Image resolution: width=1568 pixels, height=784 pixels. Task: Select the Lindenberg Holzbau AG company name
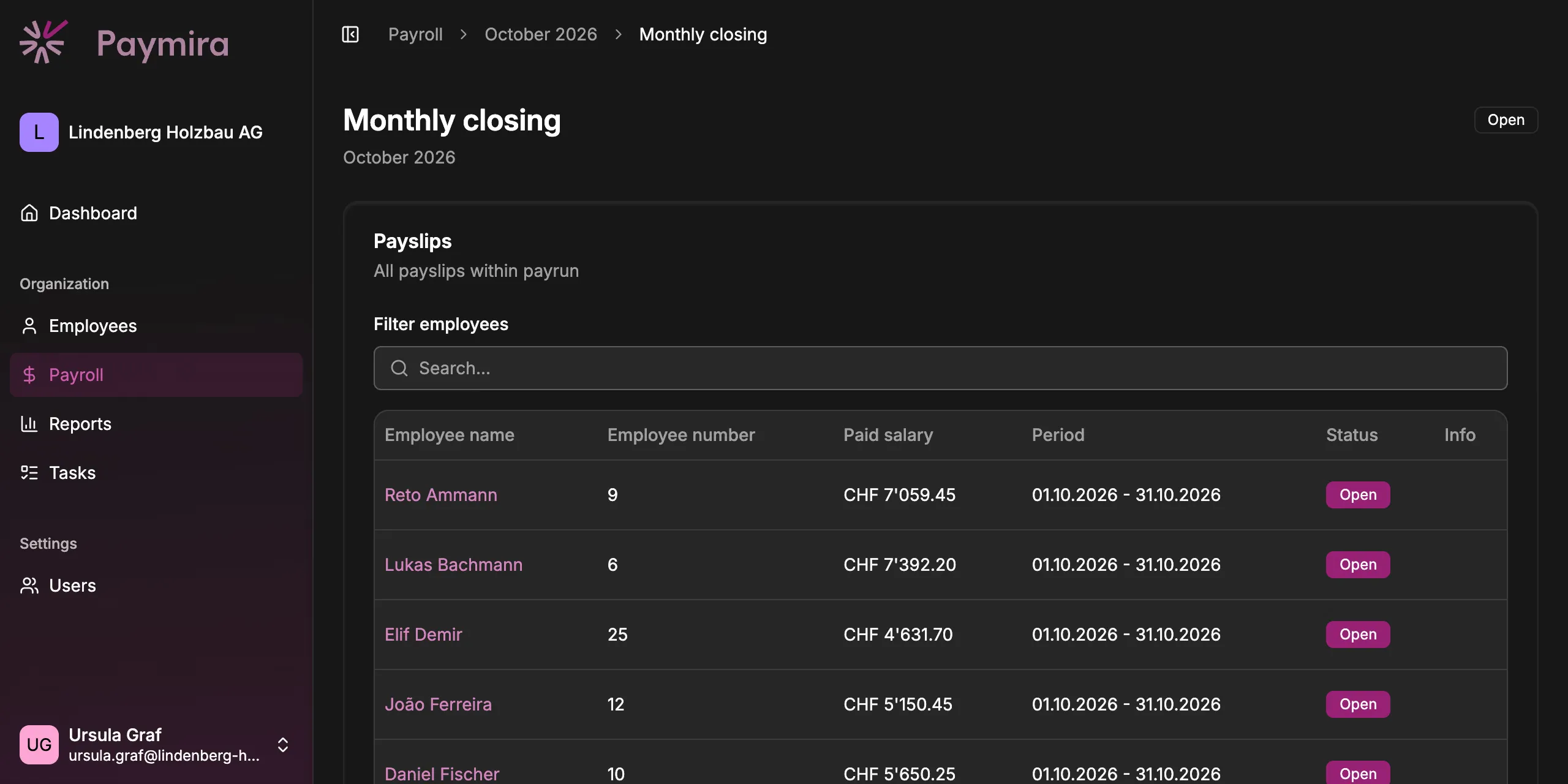[x=165, y=132]
